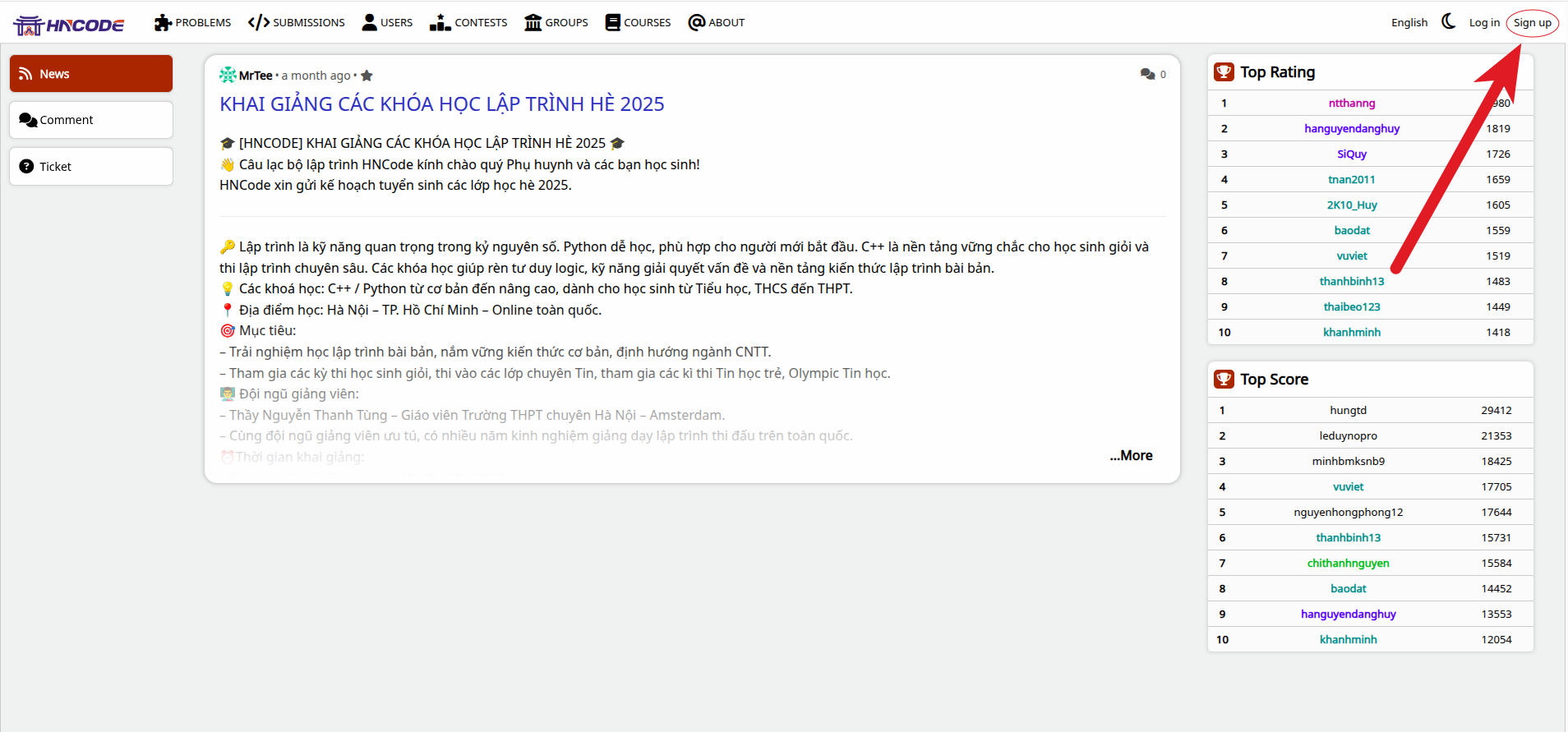Click the Top Rating heading
Image resolution: width=1568 pixels, height=732 pixels.
point(1278,72)
